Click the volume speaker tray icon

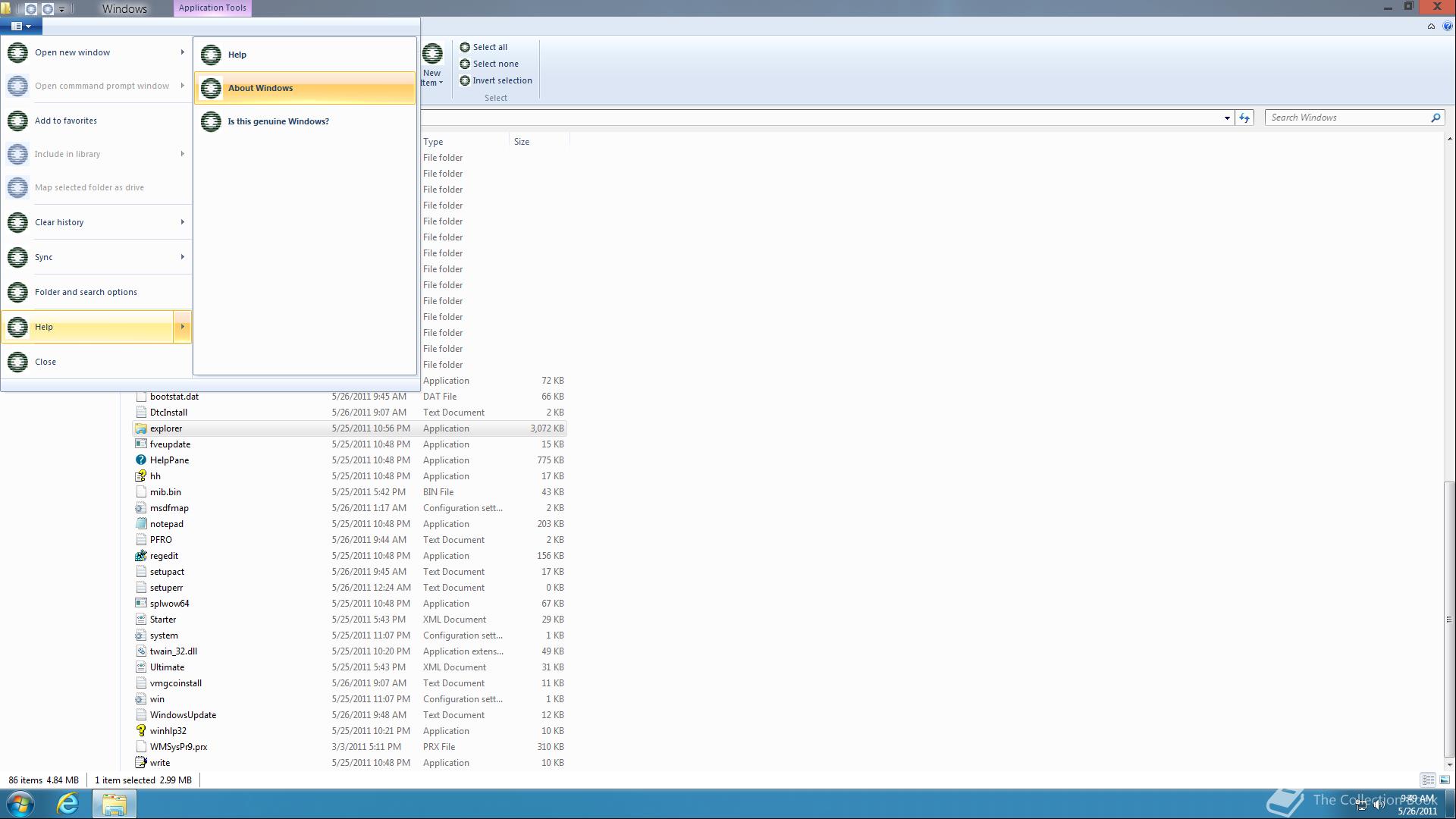pos(1378,805)
